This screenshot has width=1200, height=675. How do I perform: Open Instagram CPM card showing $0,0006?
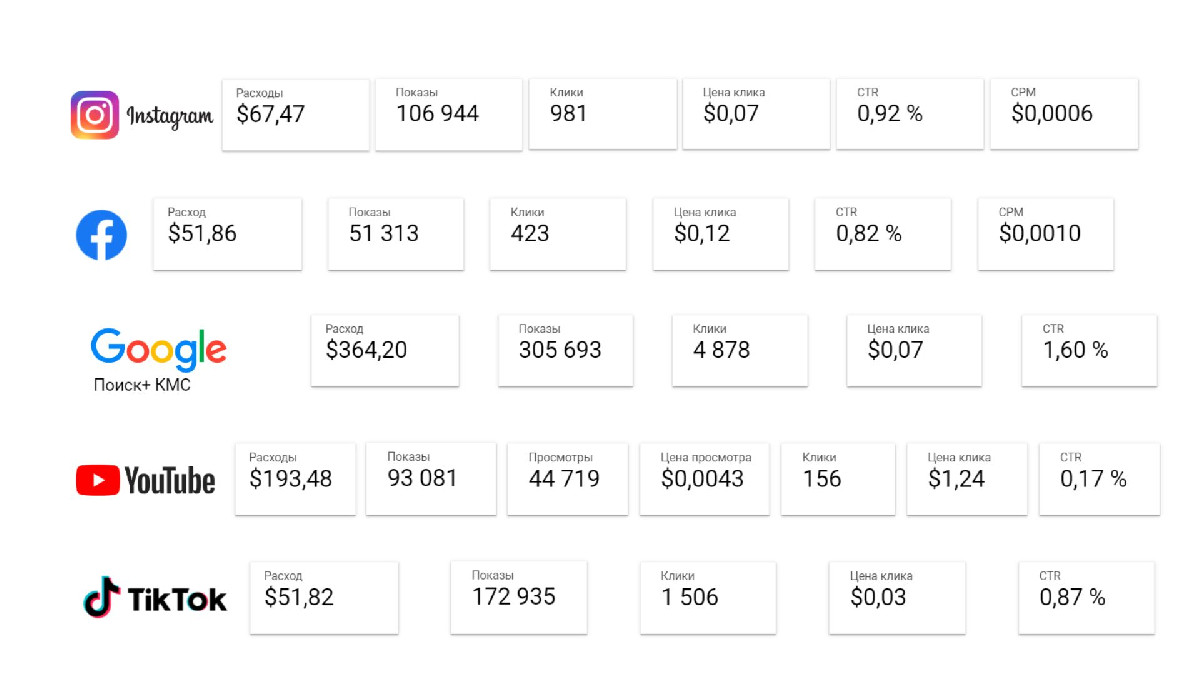1064,114
